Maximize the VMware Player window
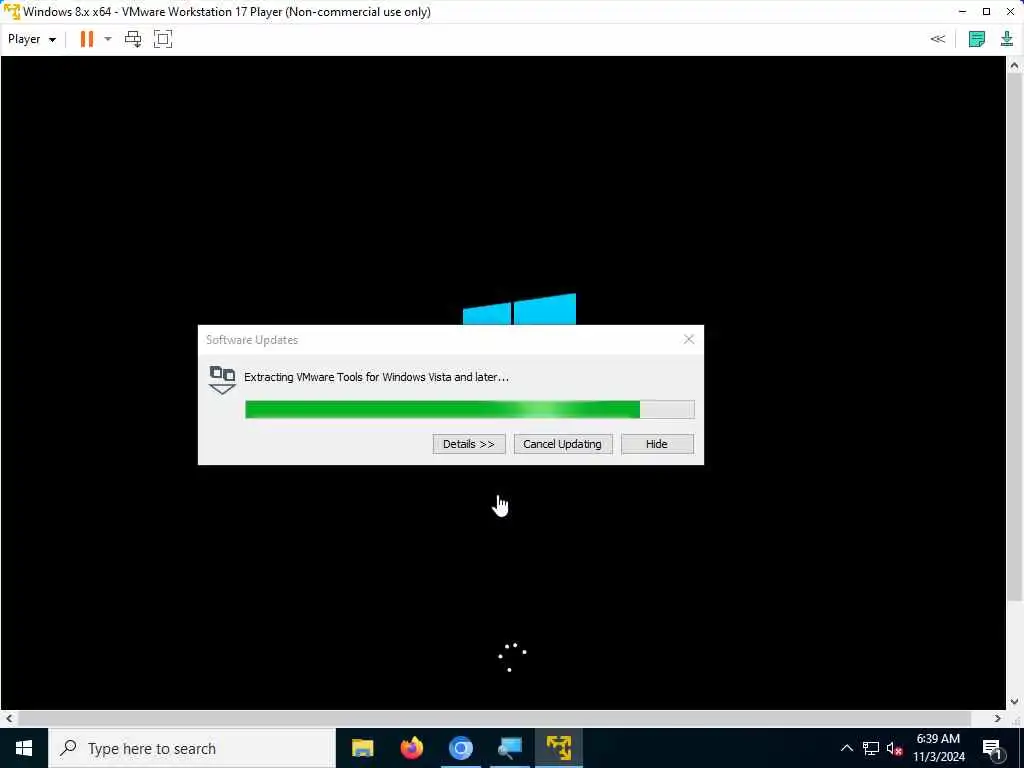Image resolution: width=1024 pixels, height=768 pixels. pyautogui.click(x=986, y=12)
